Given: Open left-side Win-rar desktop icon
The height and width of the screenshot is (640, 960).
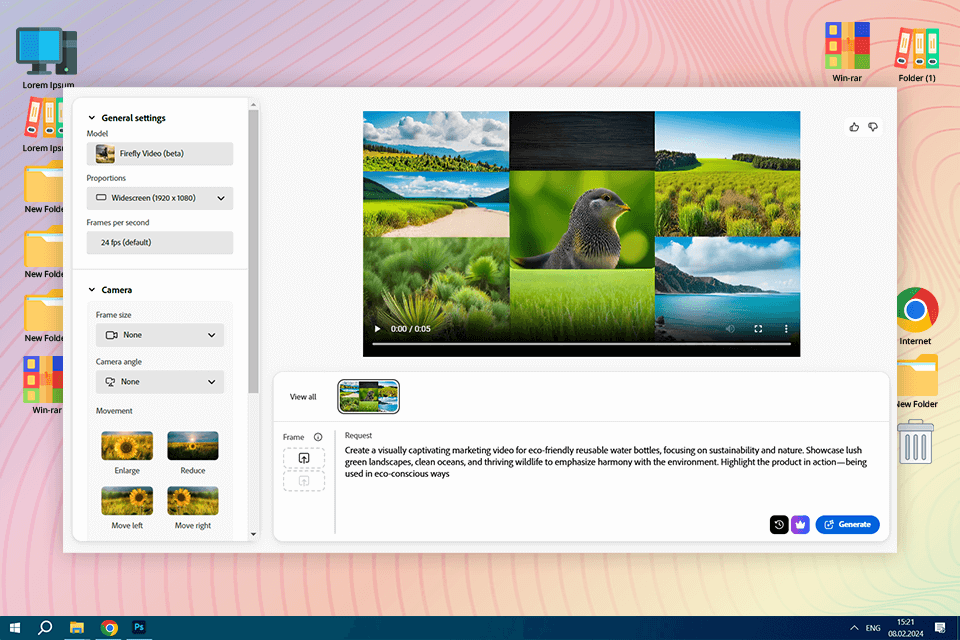Looking at the screenshot, I should pyautogui.click(x=43, y=385).
